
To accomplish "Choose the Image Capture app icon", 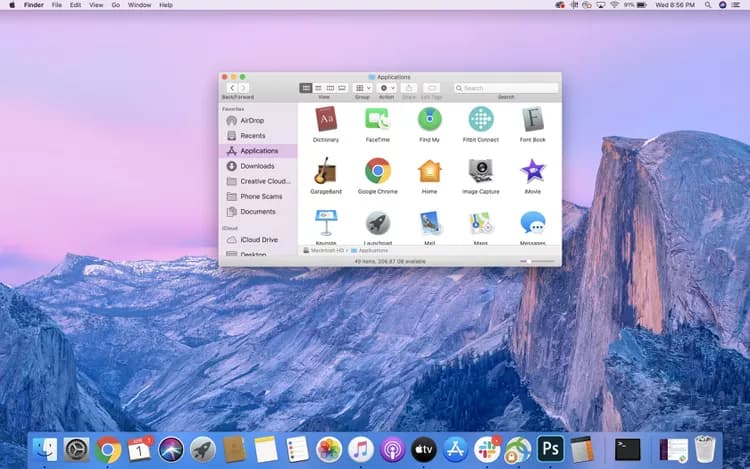I will tap(481, 171).
